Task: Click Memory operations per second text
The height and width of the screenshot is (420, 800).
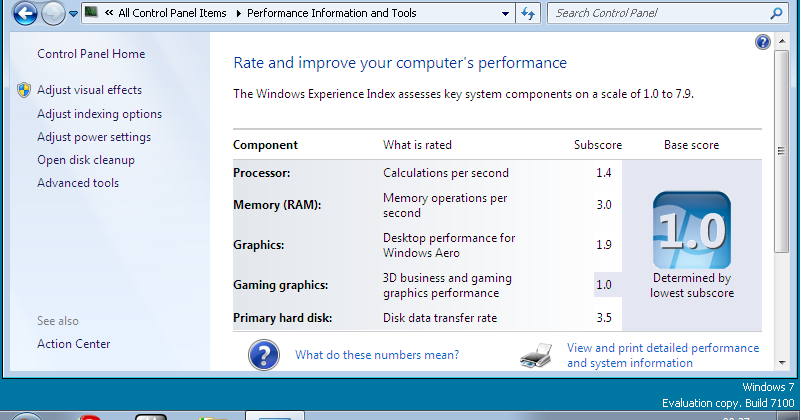Action: click(445, 205)
